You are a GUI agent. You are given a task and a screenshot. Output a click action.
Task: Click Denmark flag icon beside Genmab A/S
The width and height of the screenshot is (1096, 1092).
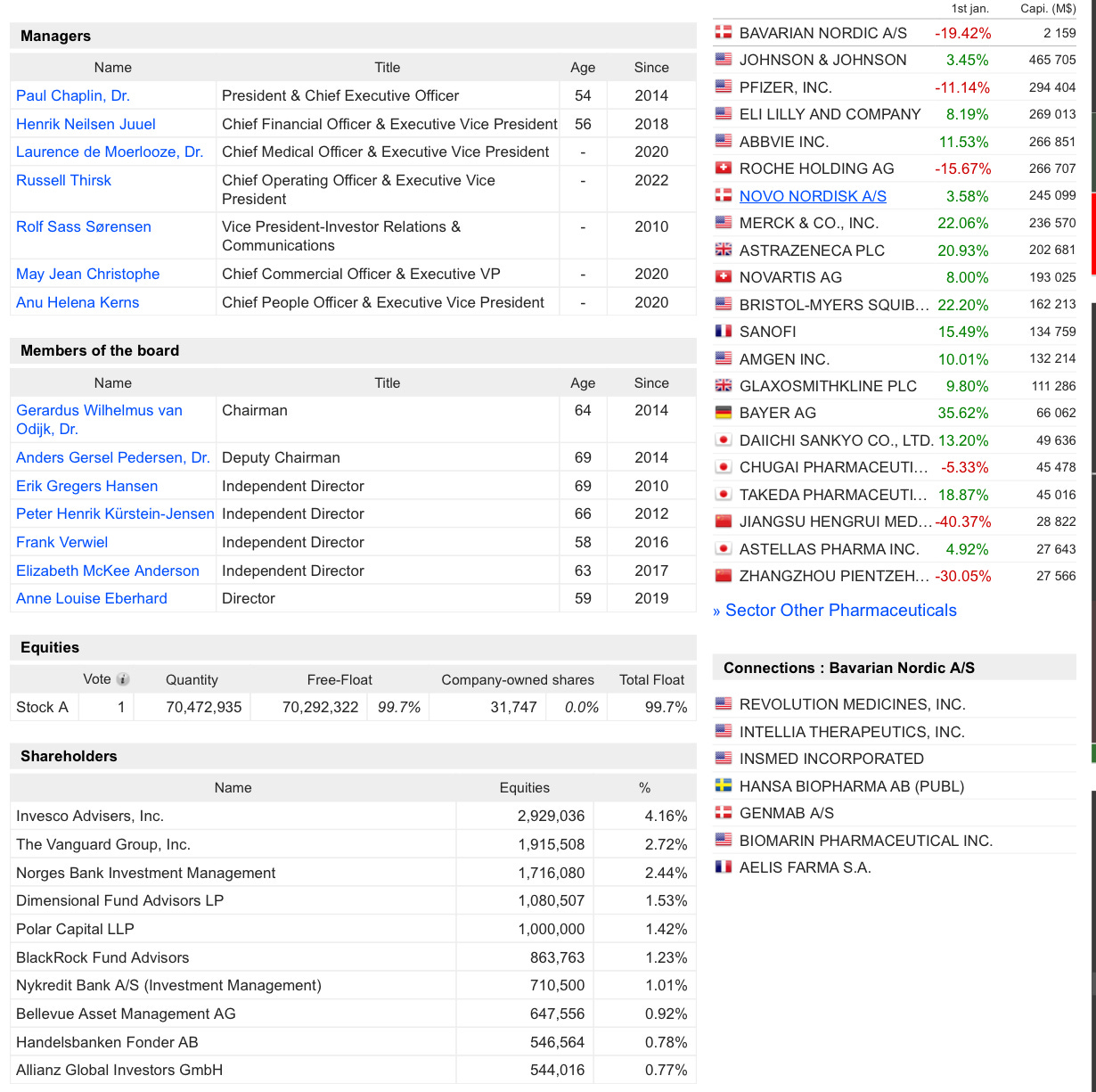tap(724, 813)
